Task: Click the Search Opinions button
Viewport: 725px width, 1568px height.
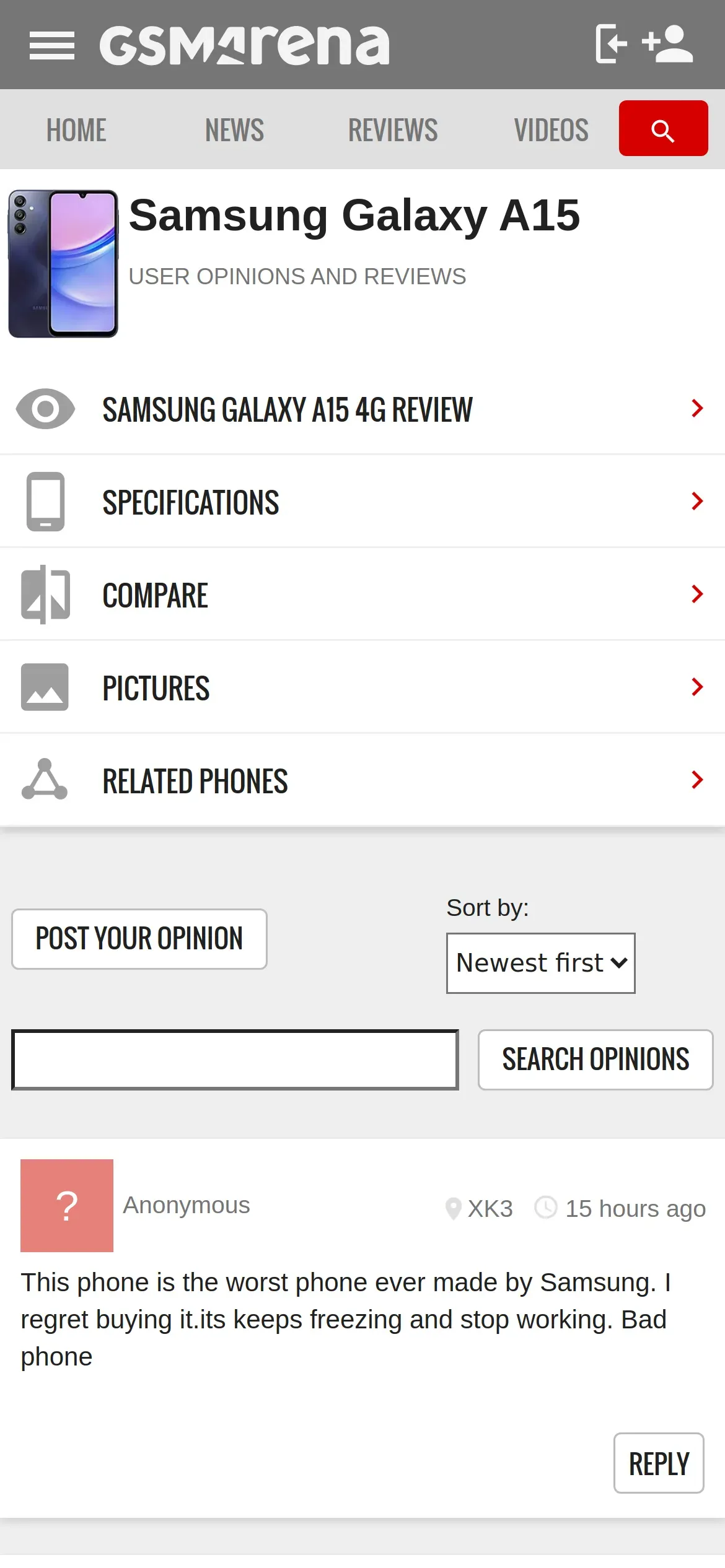Action: 595,1060
